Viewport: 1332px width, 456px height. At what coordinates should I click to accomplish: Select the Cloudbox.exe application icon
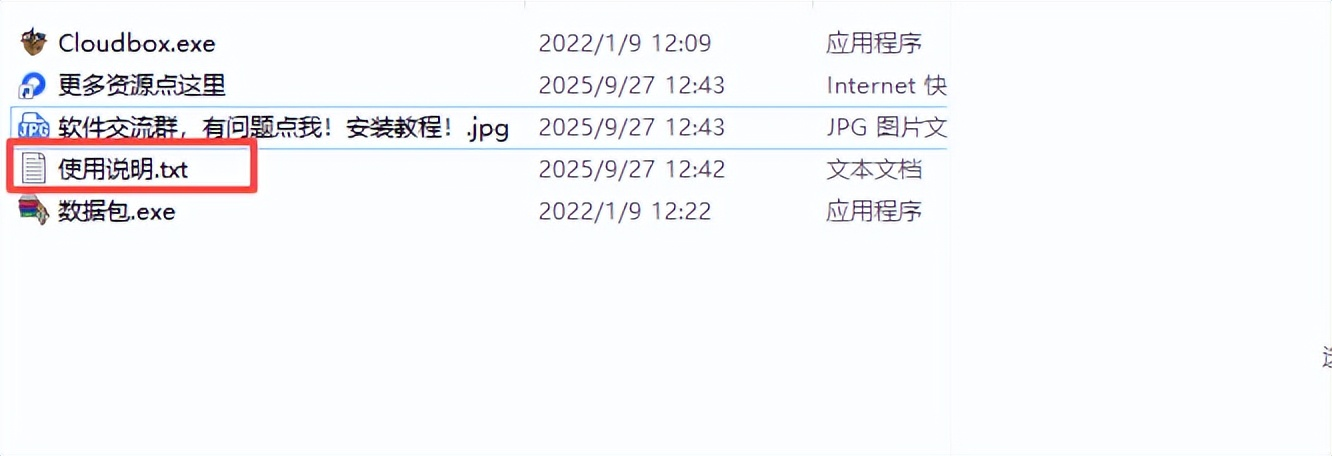[x=34, y=44]
